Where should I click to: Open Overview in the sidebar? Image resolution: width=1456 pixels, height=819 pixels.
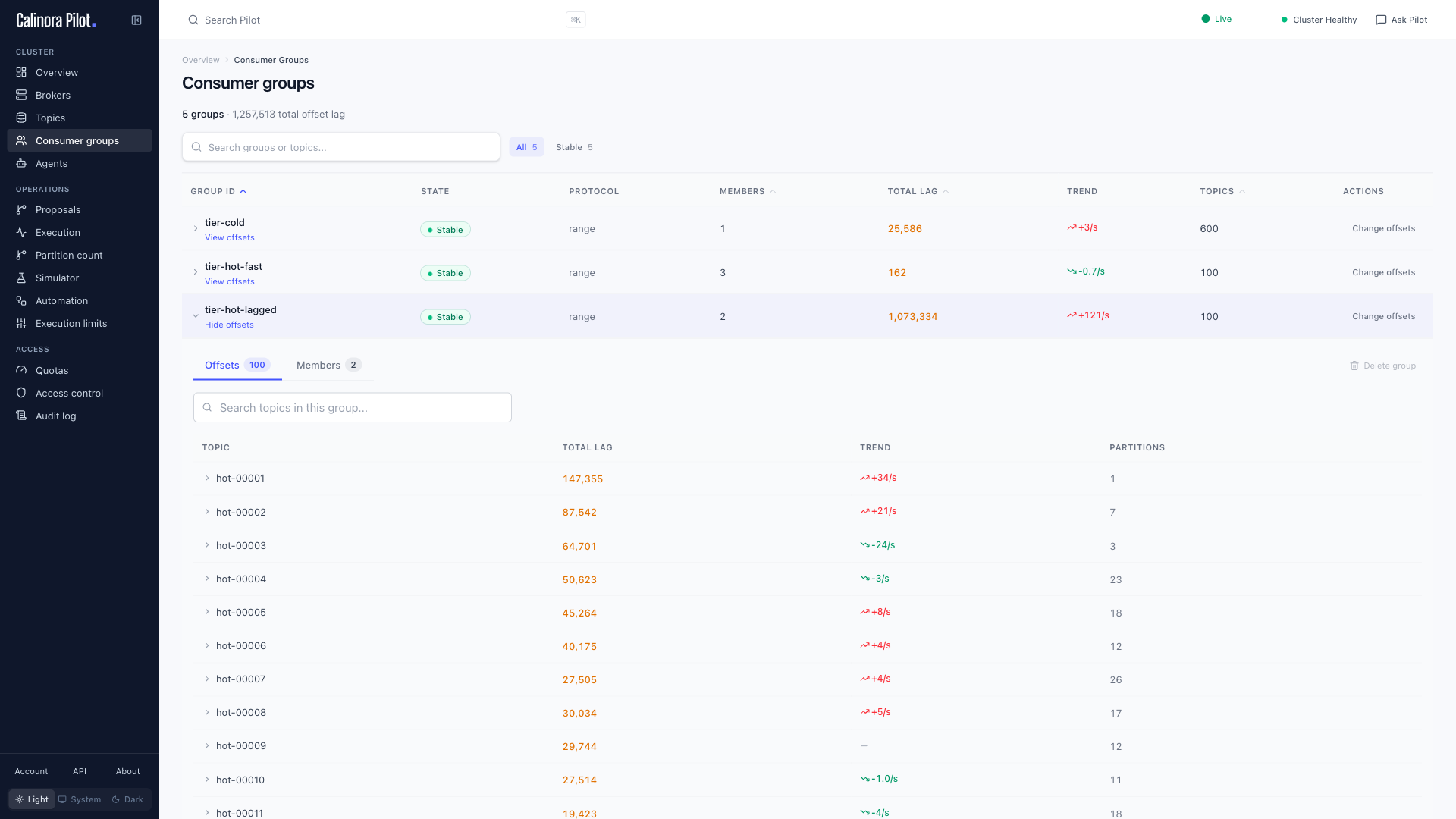(x=80, y=72)
